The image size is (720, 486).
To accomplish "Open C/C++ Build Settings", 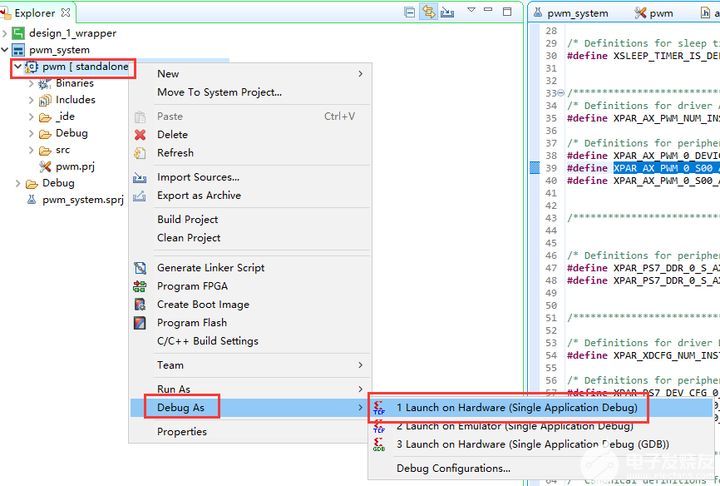I will (x=251, y=341).
